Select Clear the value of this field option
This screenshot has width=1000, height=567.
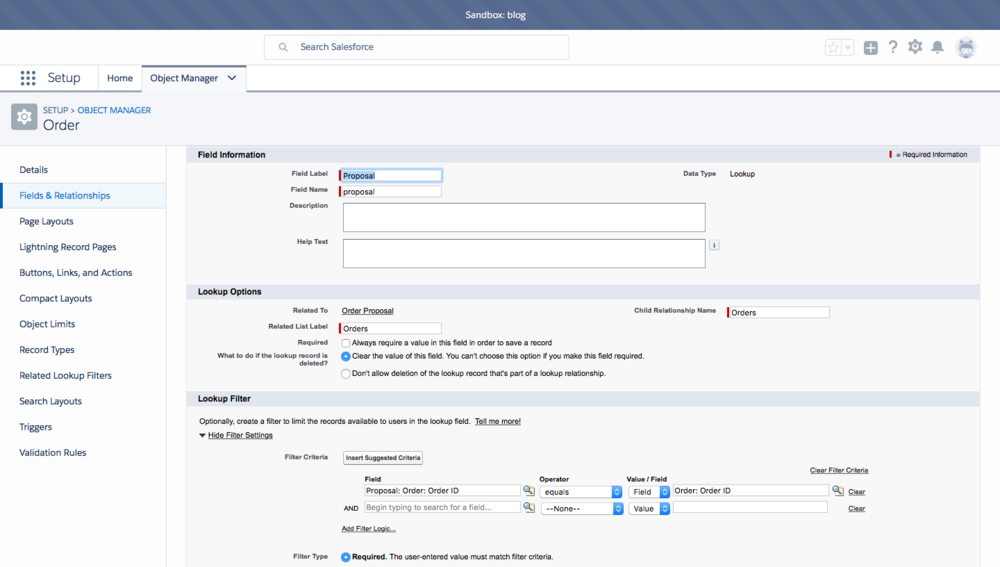click(346, 356)
